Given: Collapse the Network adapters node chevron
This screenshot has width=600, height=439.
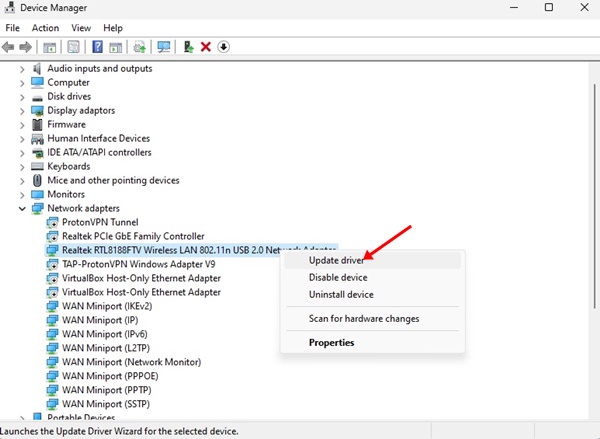Looking at the screenshot, I should [22, 209].
